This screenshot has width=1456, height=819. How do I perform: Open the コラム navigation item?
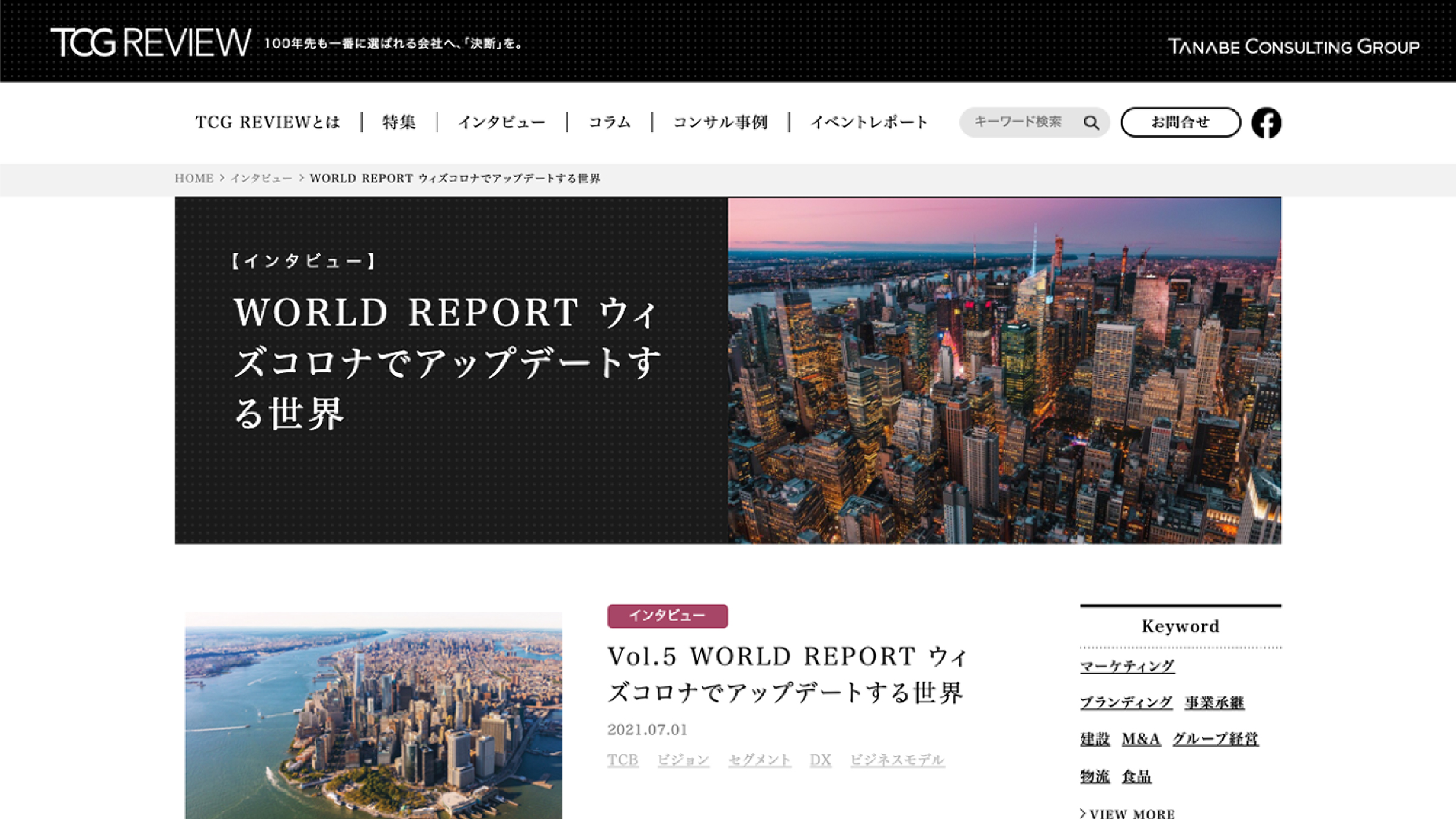610,123
